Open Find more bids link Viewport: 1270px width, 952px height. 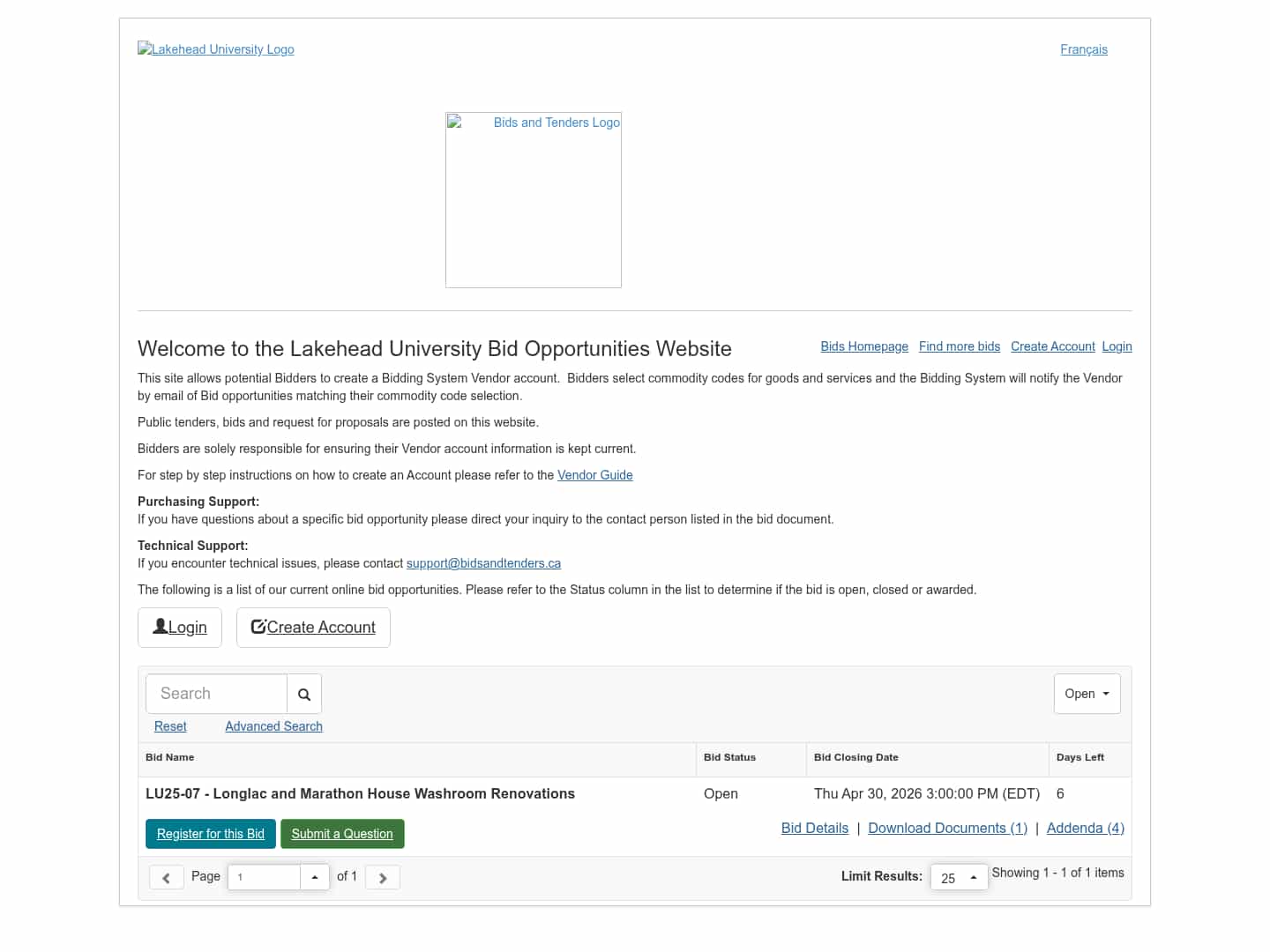pos(960,346)
